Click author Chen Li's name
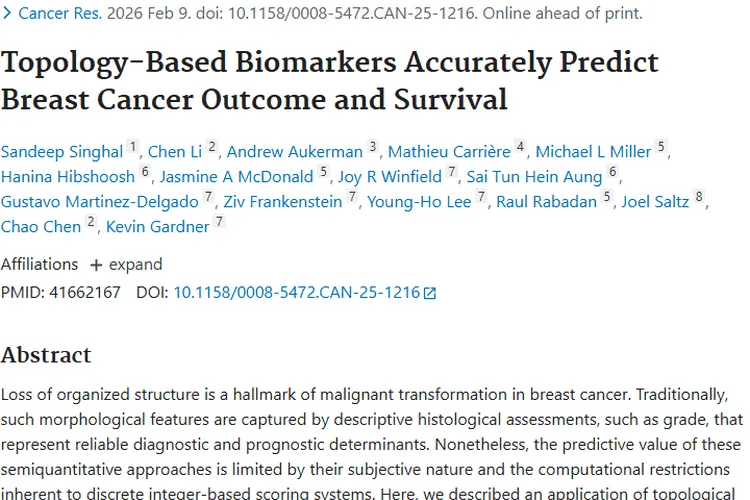Screen dimensions: 750x500 (x=174, y=152)
